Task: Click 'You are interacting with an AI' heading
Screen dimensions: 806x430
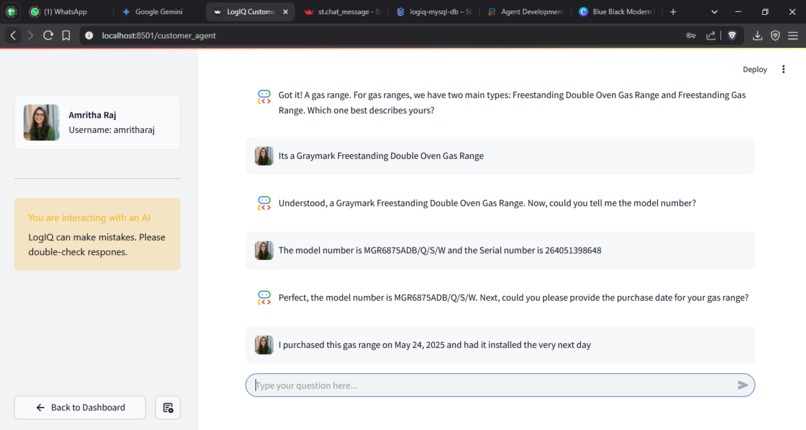Action: [89, 218]
